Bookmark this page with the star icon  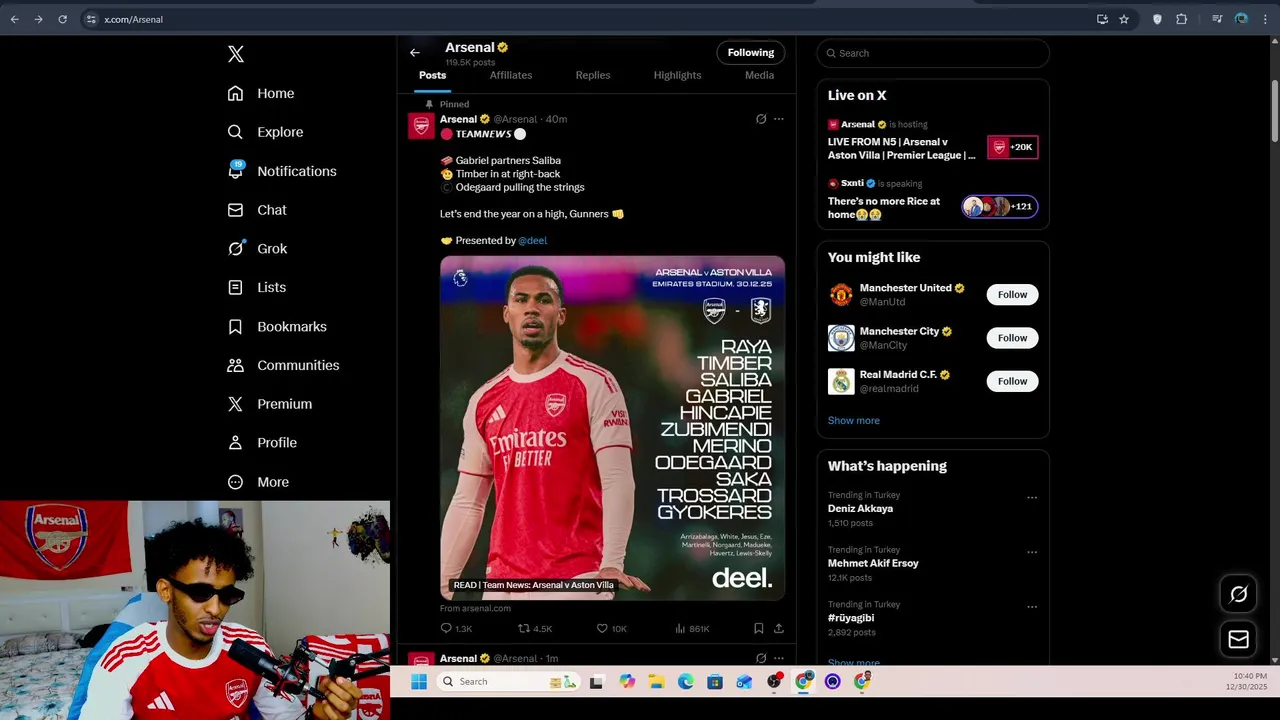click(1124, 19)
